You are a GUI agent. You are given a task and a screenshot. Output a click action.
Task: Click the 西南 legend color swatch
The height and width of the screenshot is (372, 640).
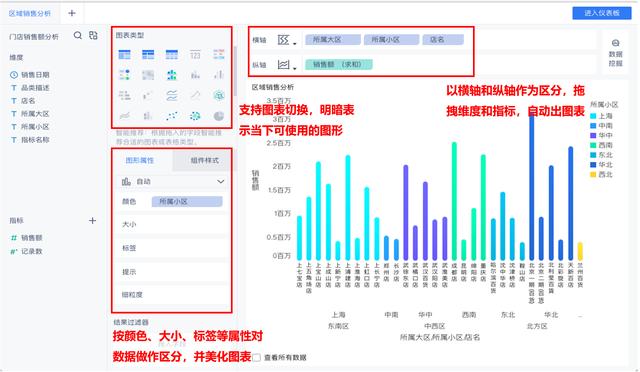tap(593, 145)
